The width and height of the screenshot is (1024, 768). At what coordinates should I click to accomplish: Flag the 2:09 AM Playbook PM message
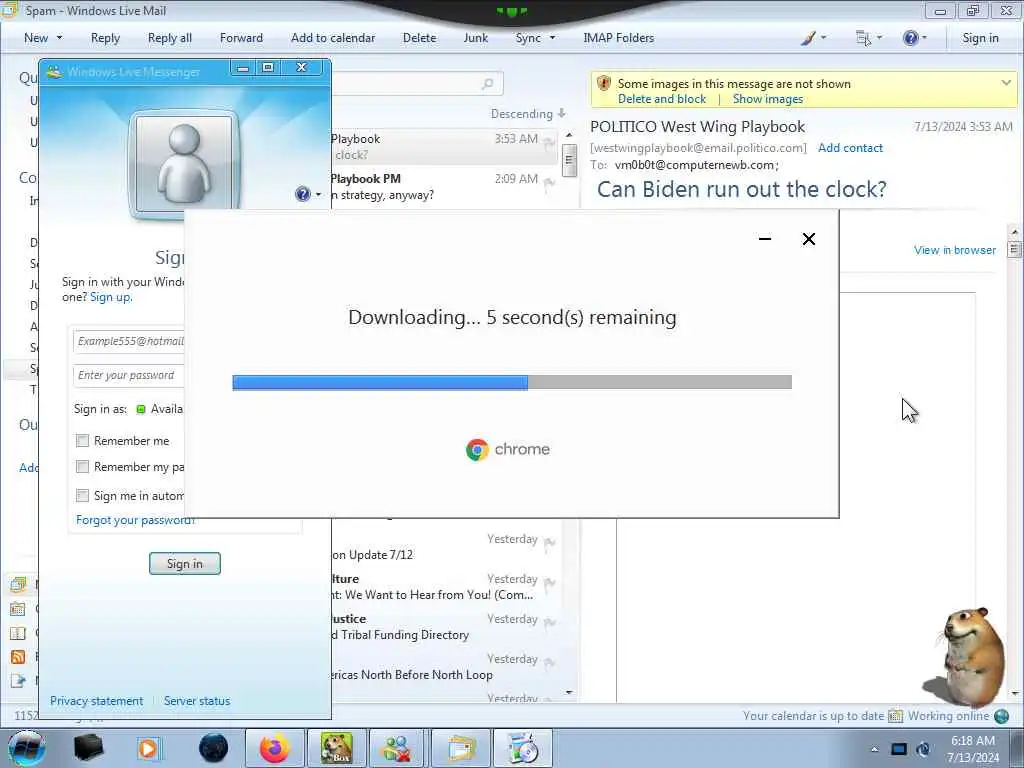coord(549,183)
